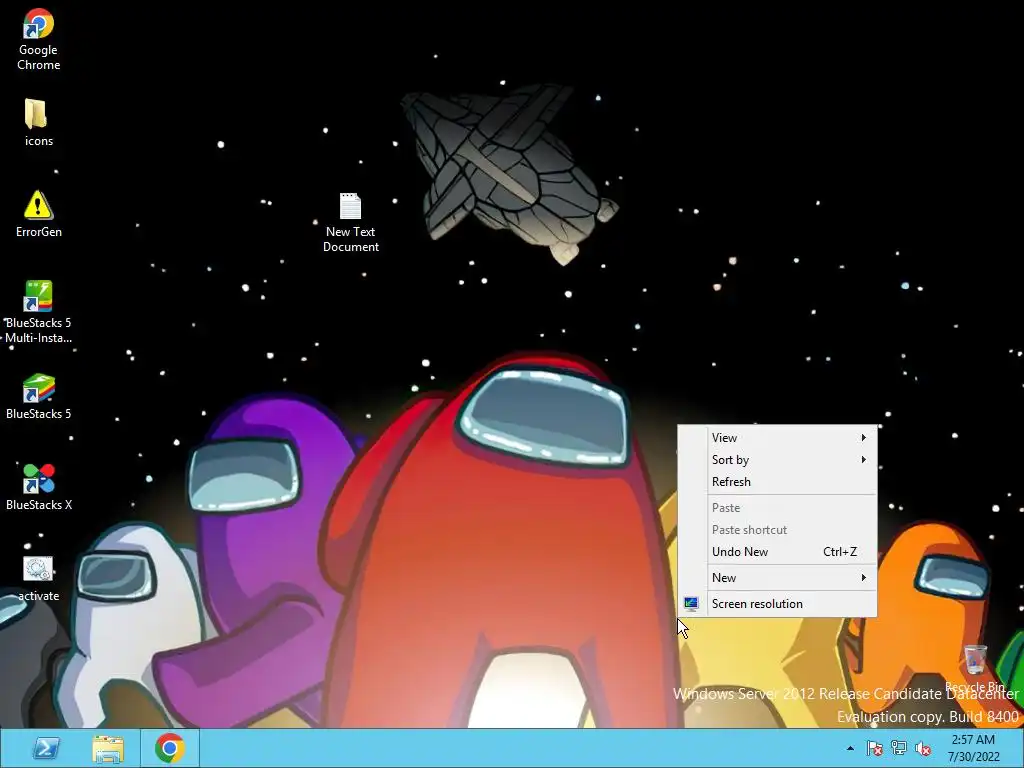Open PowerShell from the taskbar
This screenshot has width=1024, height=768.
46,748
